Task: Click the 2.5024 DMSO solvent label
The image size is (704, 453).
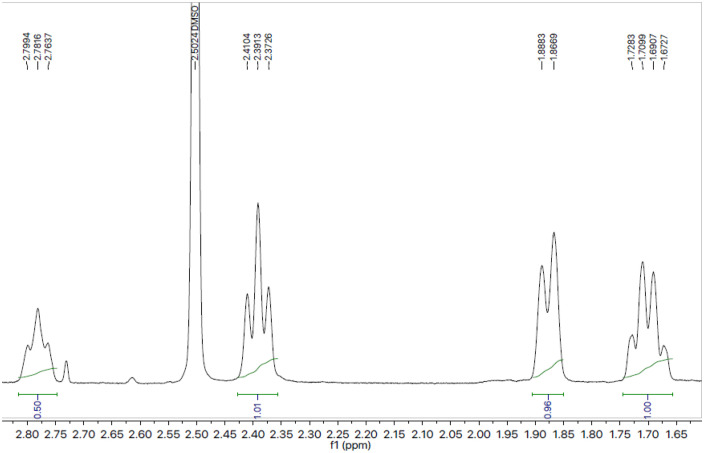Action: [x=195, y=34]
